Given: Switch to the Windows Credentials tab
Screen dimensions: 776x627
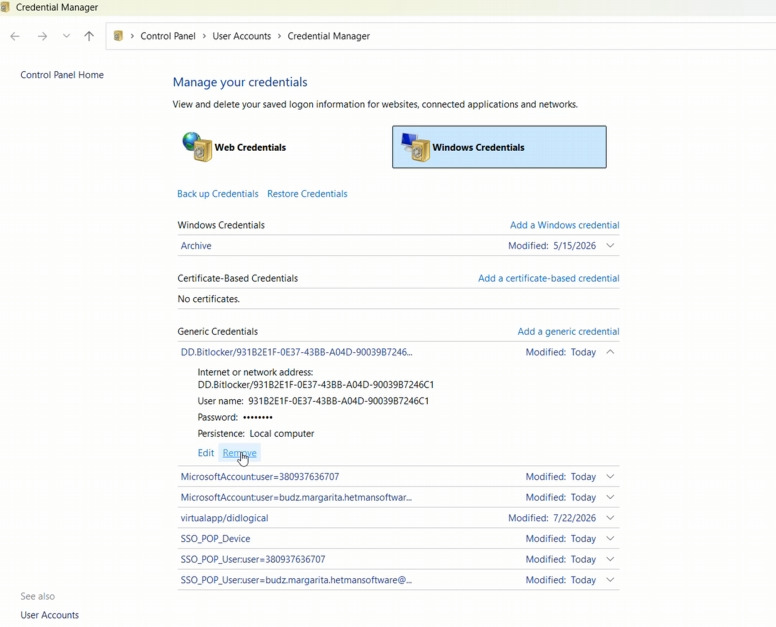Looking at the screenshot, I should (x=499, y=147).
